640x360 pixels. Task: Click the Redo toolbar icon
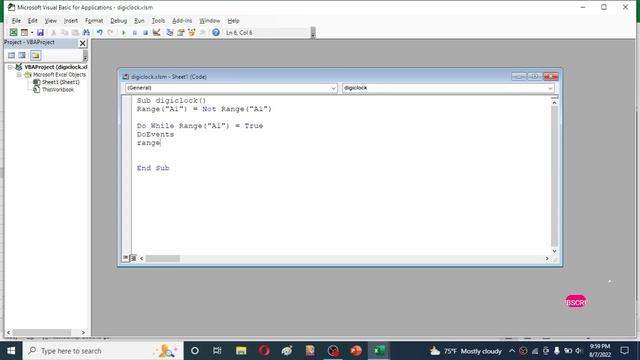[110, 33]
